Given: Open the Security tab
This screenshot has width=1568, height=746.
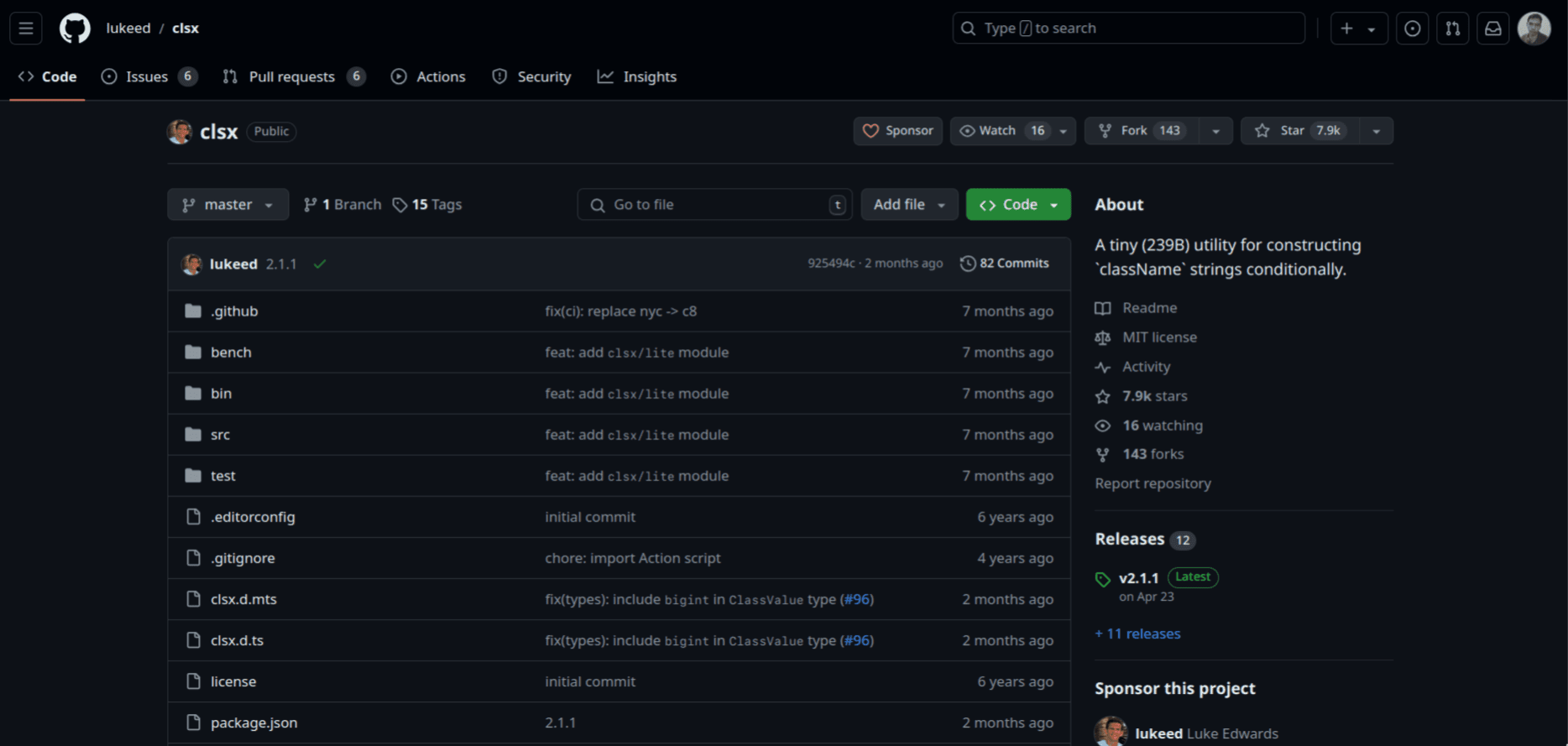Looking at the screenshot, I should click(x=531, y=76).
